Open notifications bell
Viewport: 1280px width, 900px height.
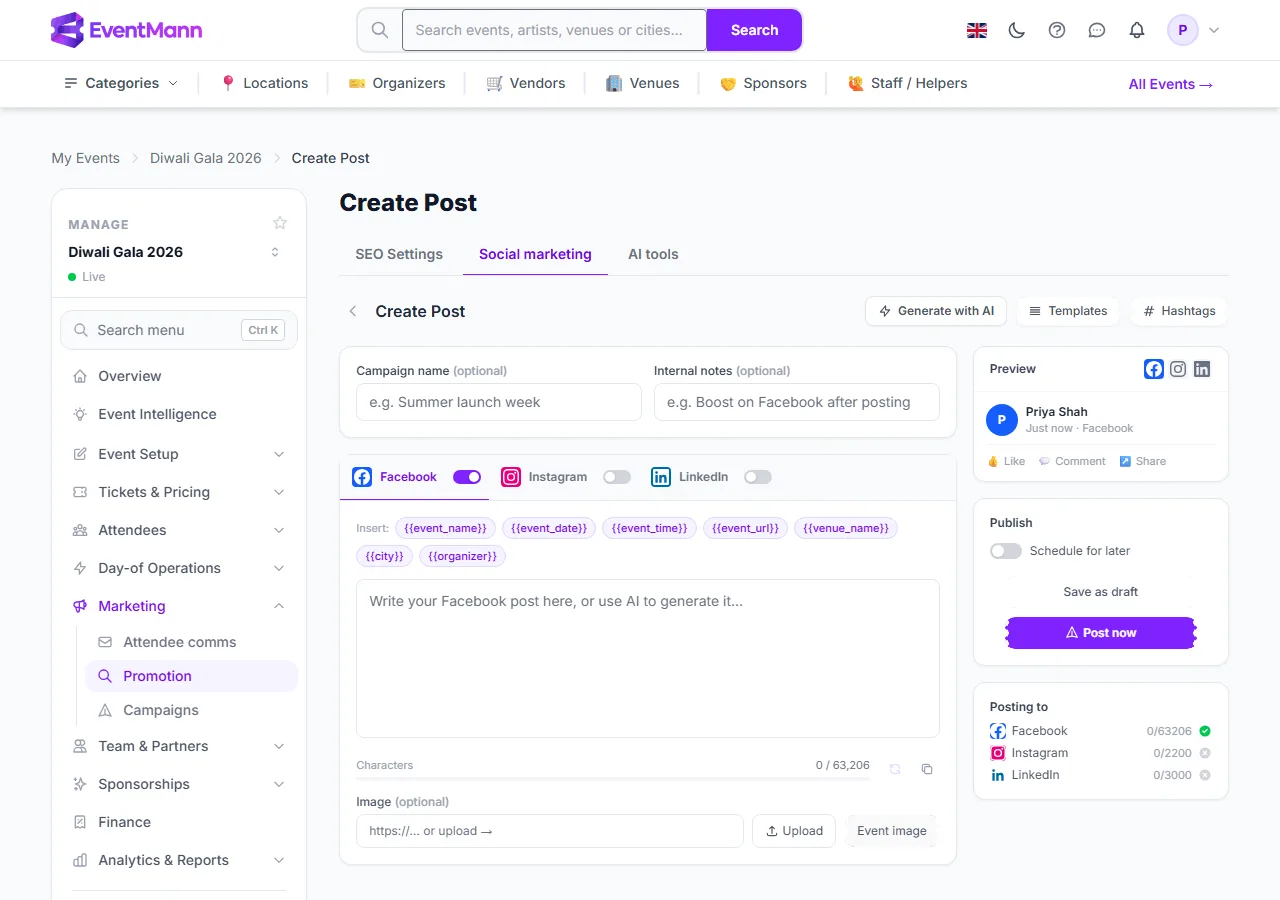[x=1137, y=30]
